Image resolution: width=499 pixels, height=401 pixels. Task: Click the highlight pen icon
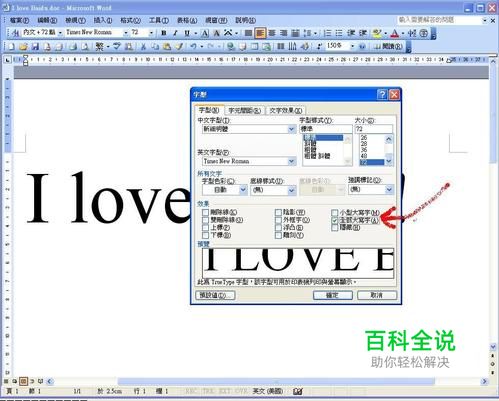[377, 33]
